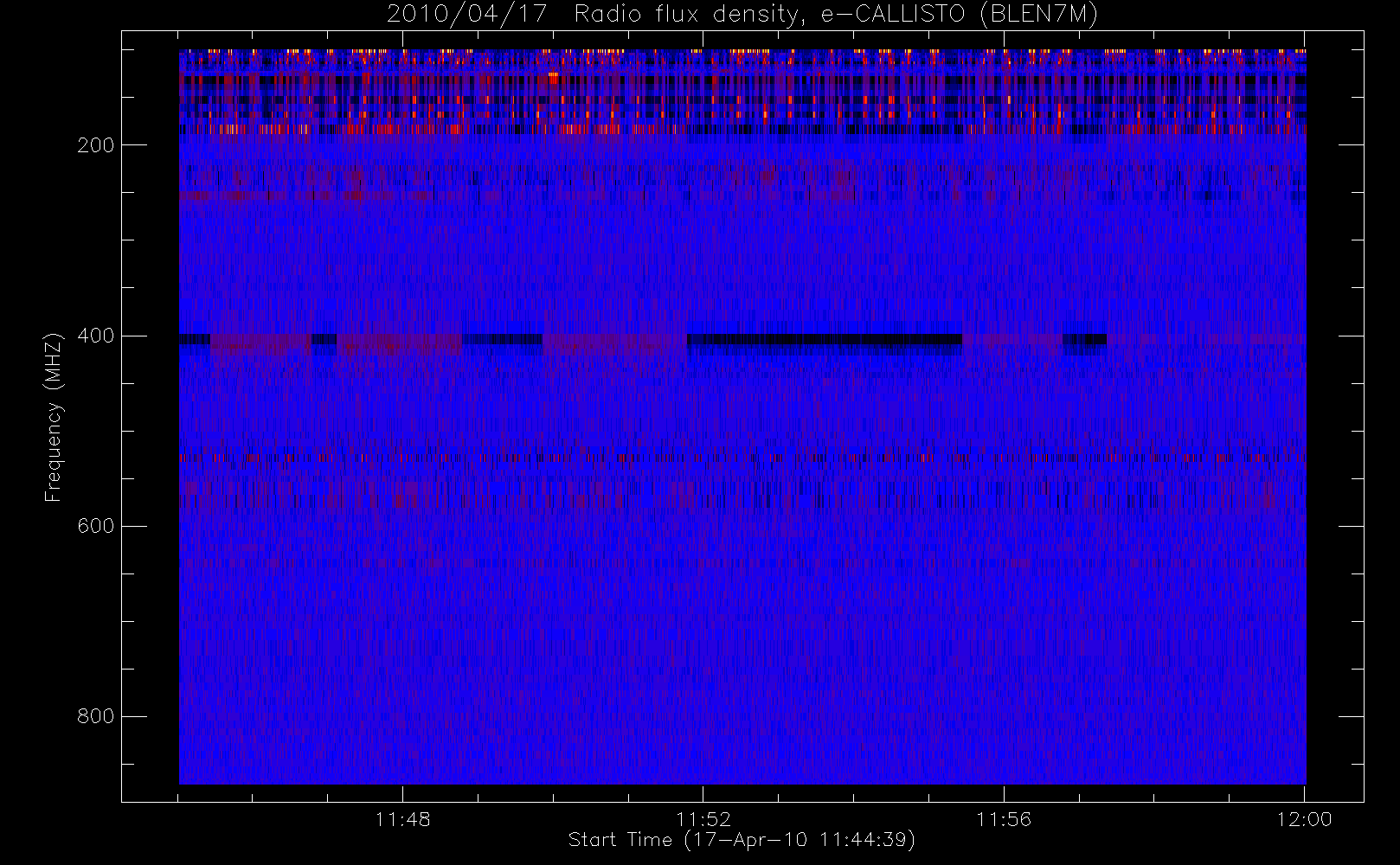Click the 600 frequency tick label
This screenshot has width=1400, height=865.
pyautogui.click(x=95, y=526)
